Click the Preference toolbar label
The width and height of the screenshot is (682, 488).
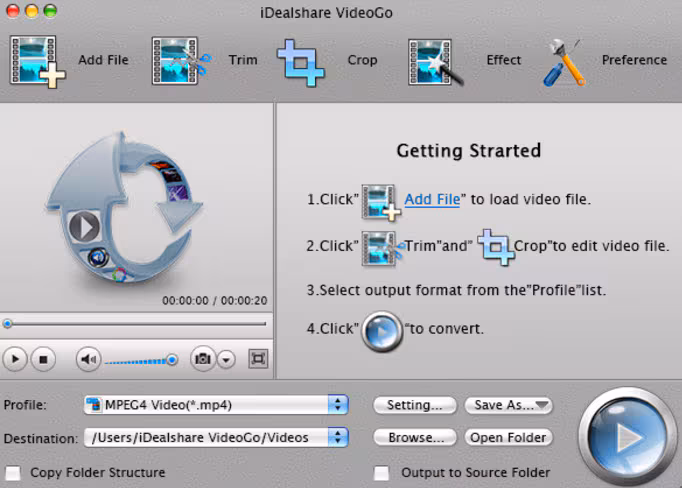[x=634, y=60]
